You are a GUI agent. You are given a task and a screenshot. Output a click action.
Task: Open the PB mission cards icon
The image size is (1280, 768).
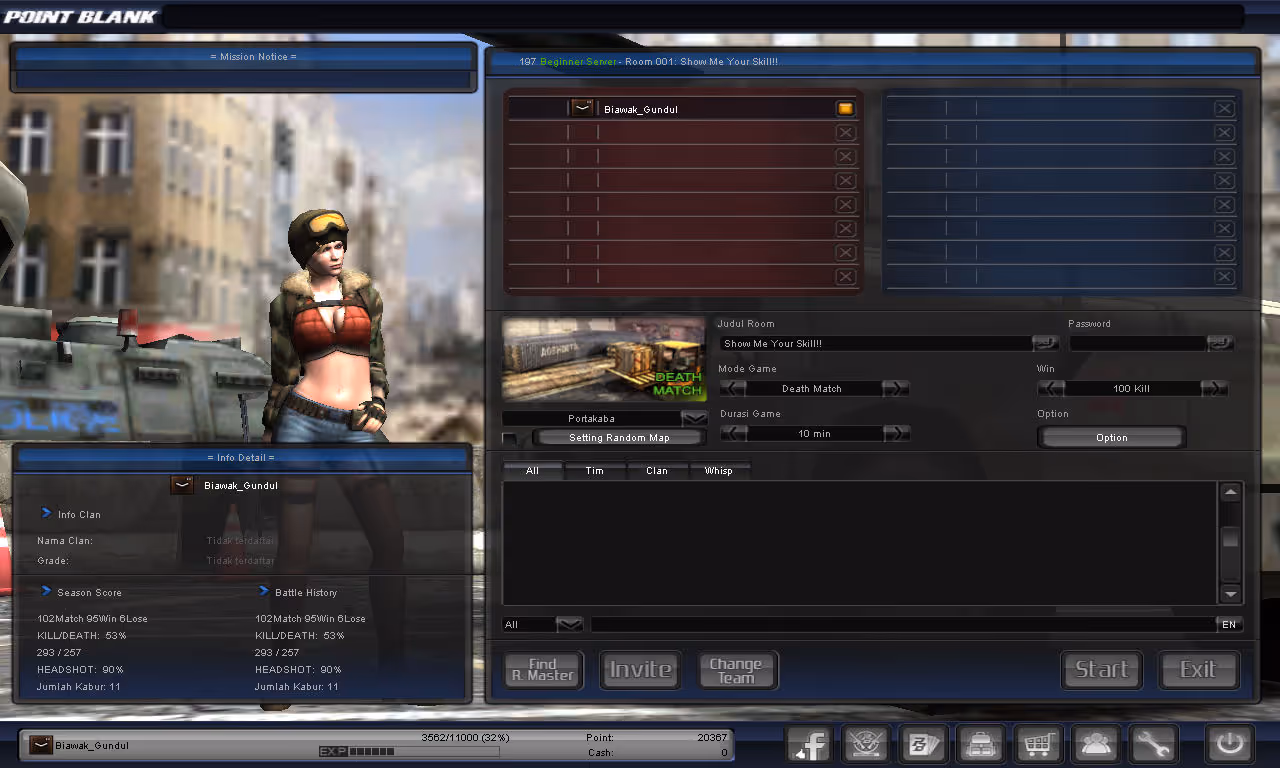[923, 745]
